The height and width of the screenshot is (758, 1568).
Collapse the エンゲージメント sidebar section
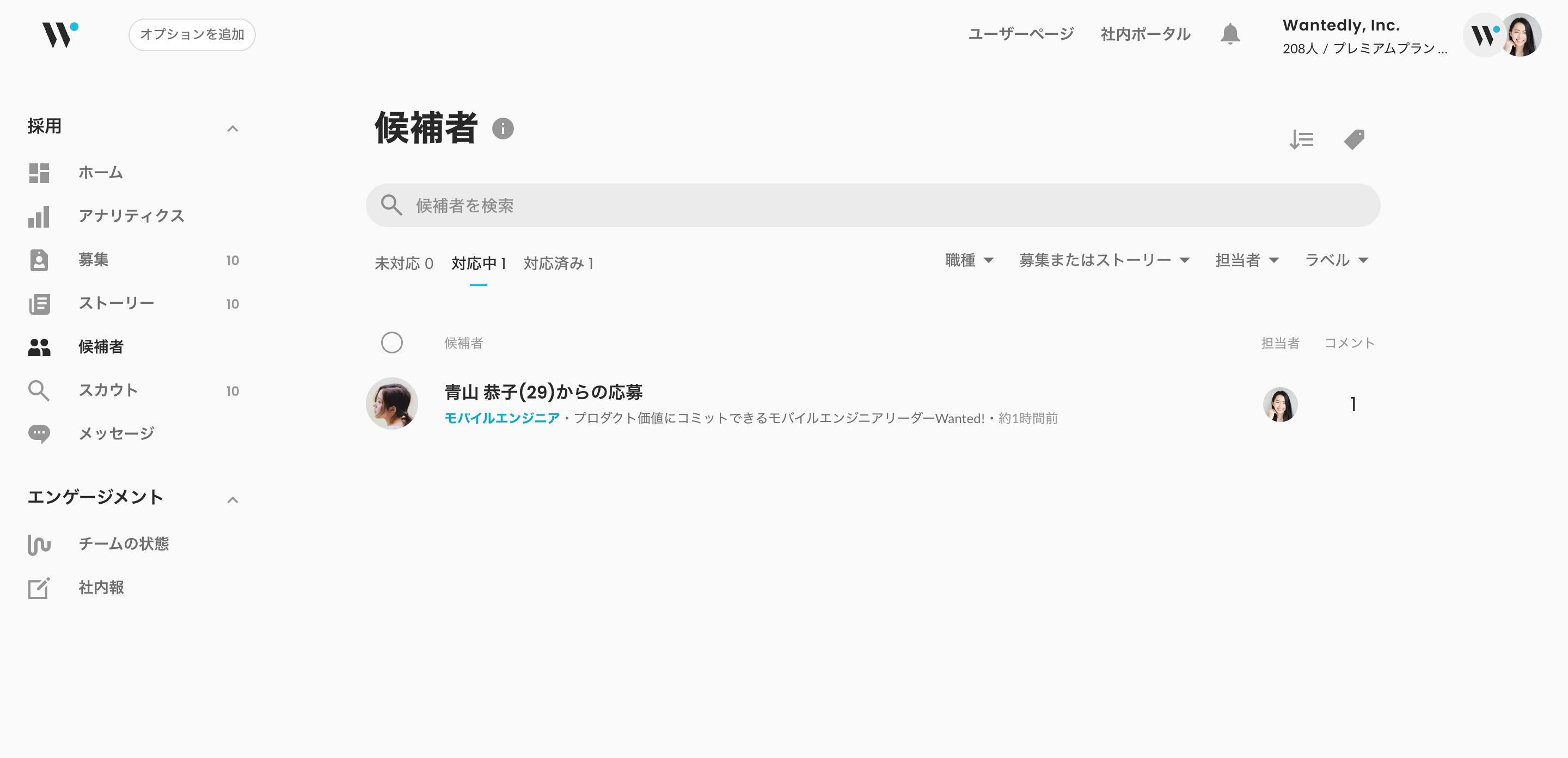coord(232,500)
